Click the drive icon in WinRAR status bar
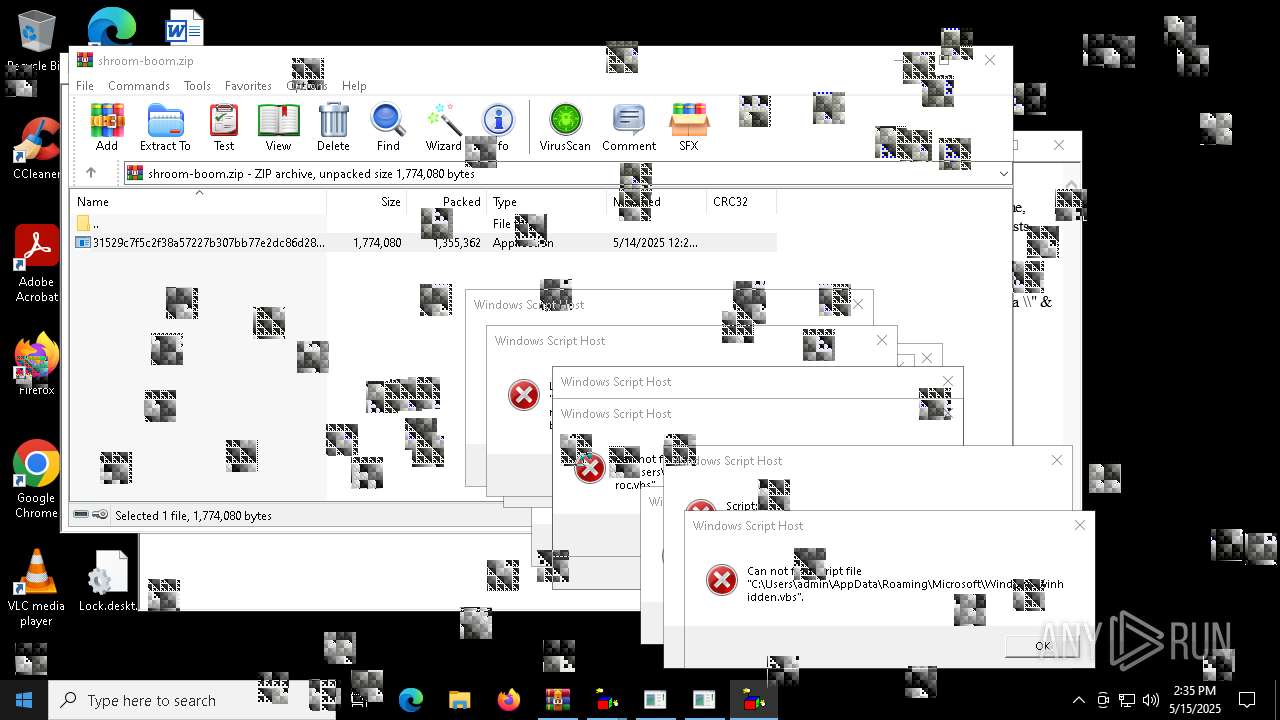The height and width of the screenshot is (720, 1280). [x=82, y=515]
